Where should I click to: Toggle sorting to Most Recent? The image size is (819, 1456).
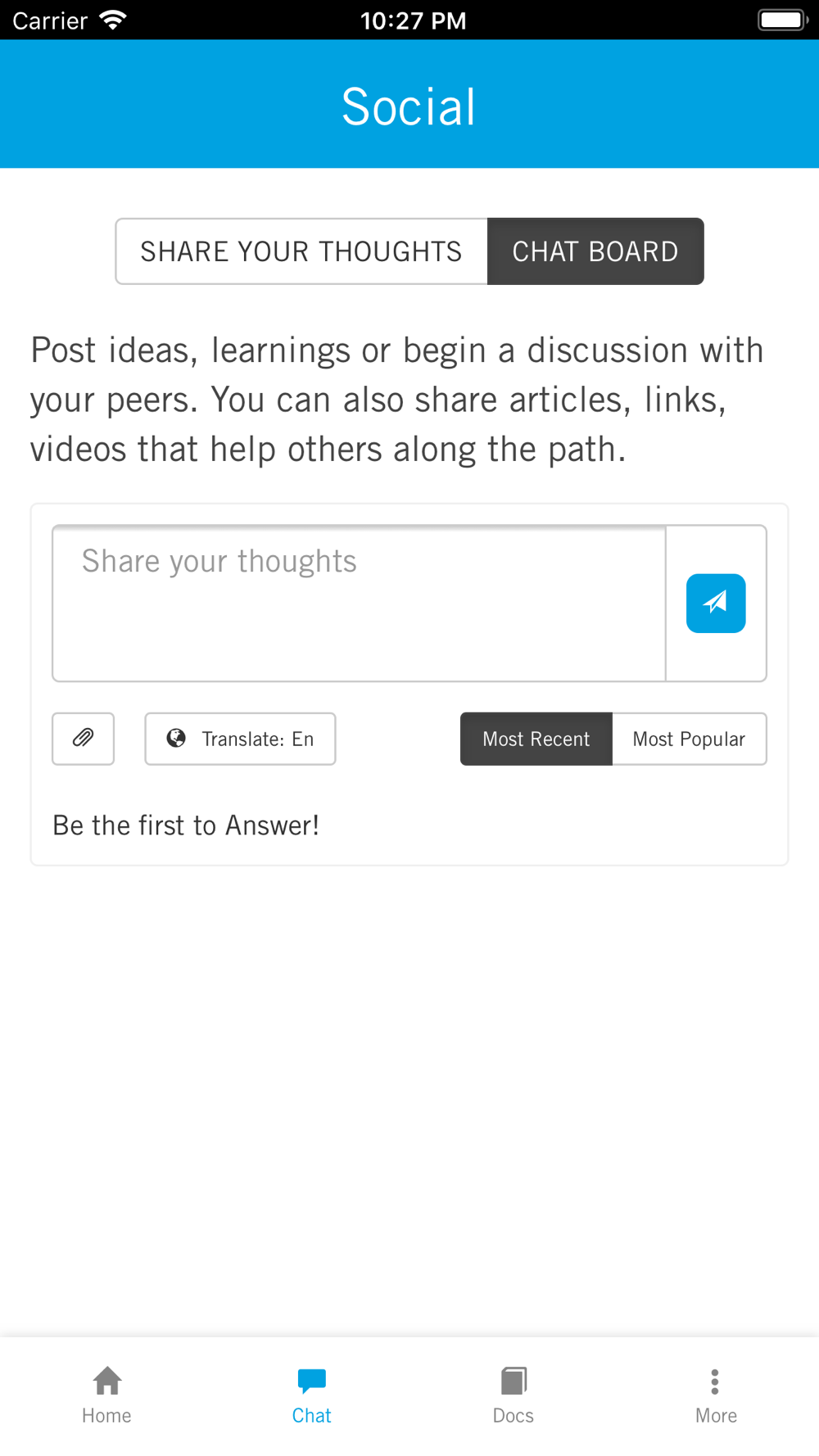[536, 739]
